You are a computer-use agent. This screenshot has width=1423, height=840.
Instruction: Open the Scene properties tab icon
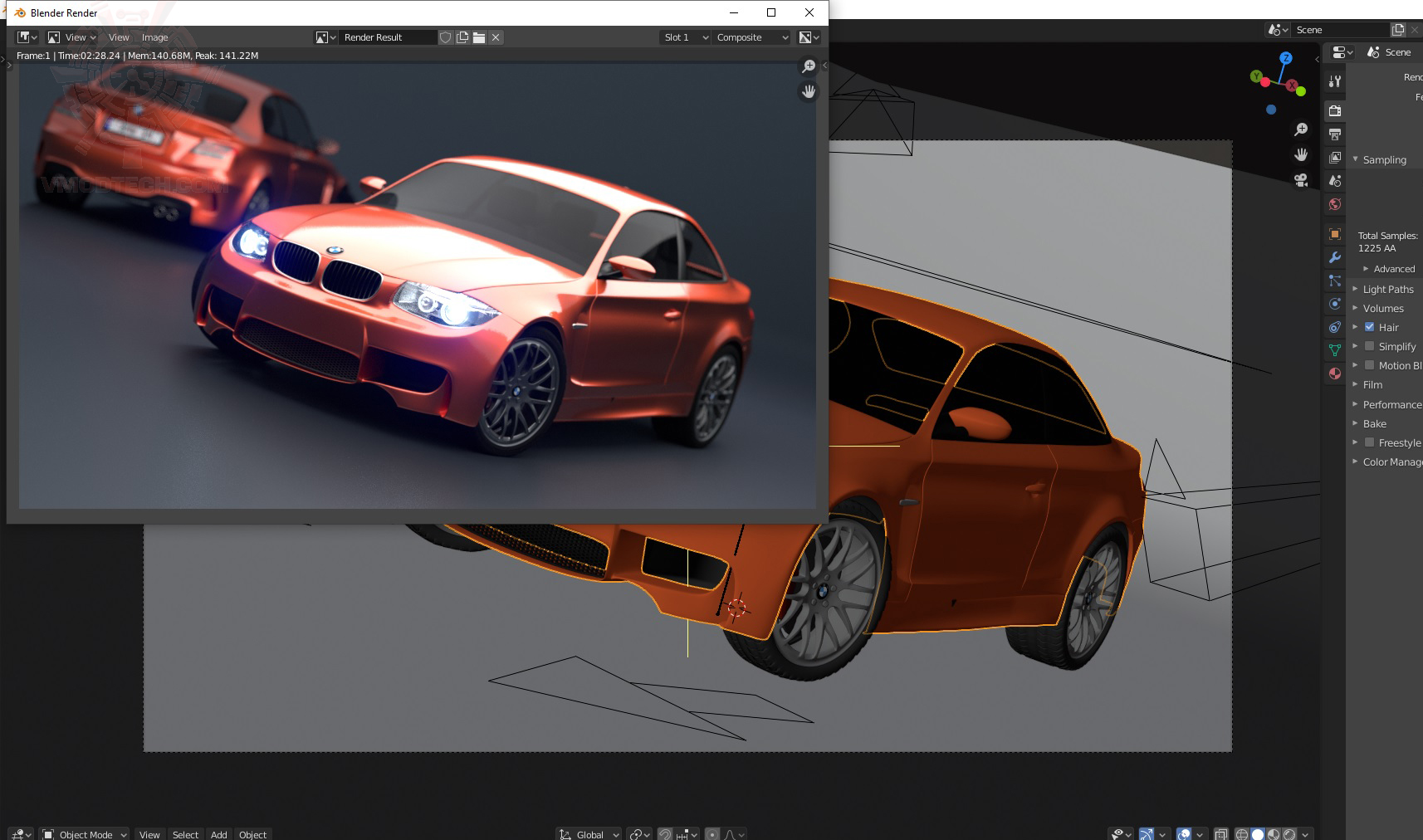click(x=1335, y=180)
